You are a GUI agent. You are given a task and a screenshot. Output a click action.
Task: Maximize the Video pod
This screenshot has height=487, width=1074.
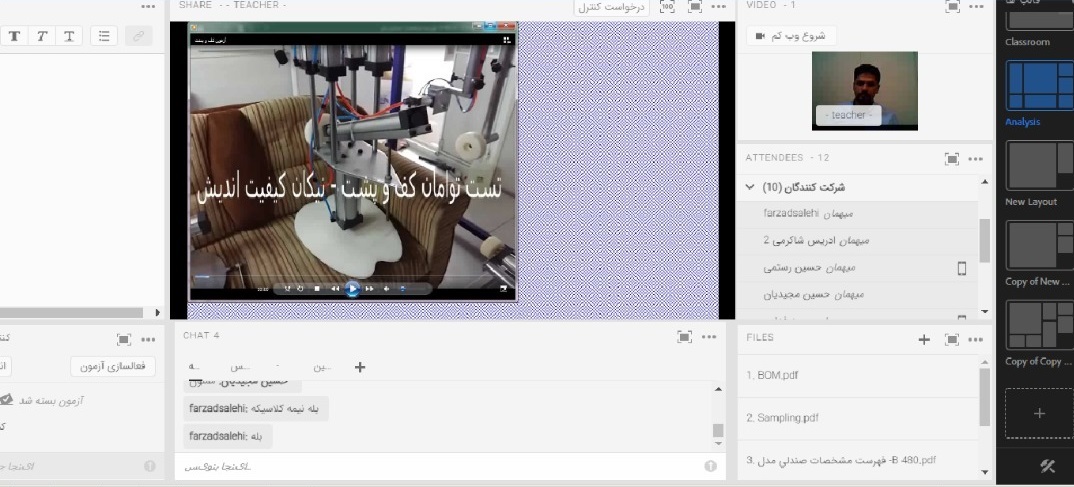952,6
